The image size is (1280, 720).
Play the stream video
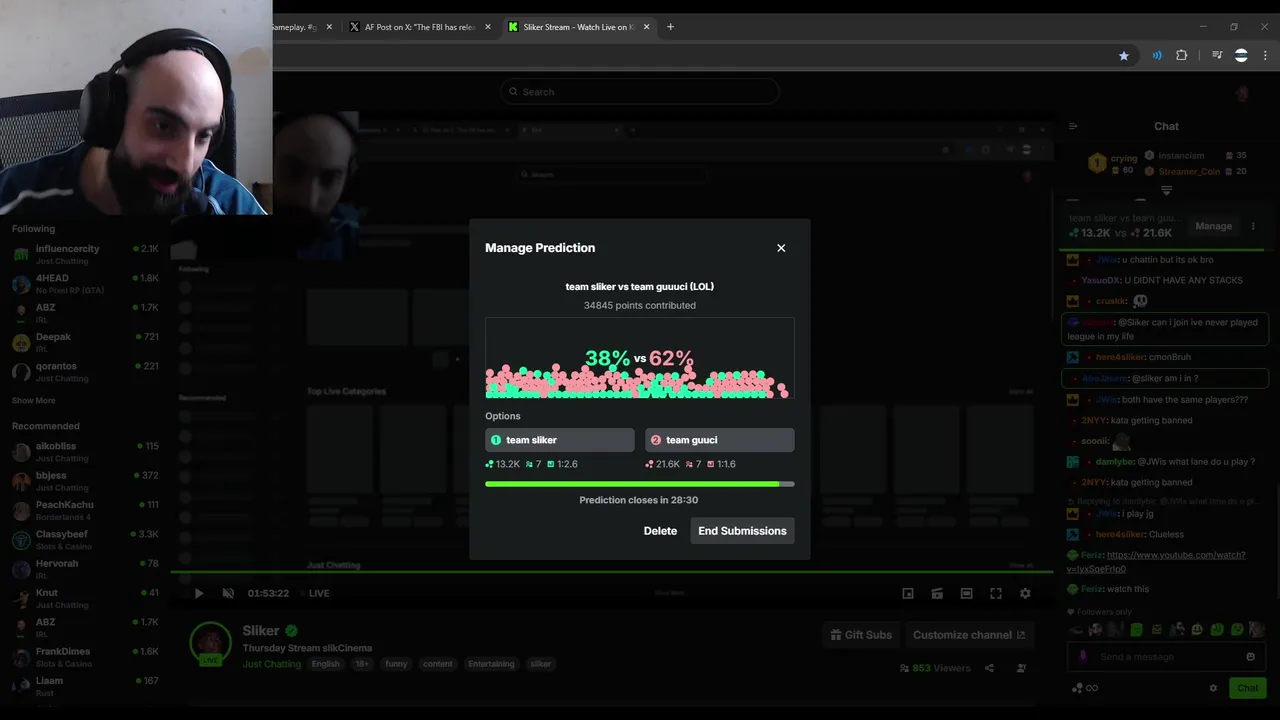point(199,593)
